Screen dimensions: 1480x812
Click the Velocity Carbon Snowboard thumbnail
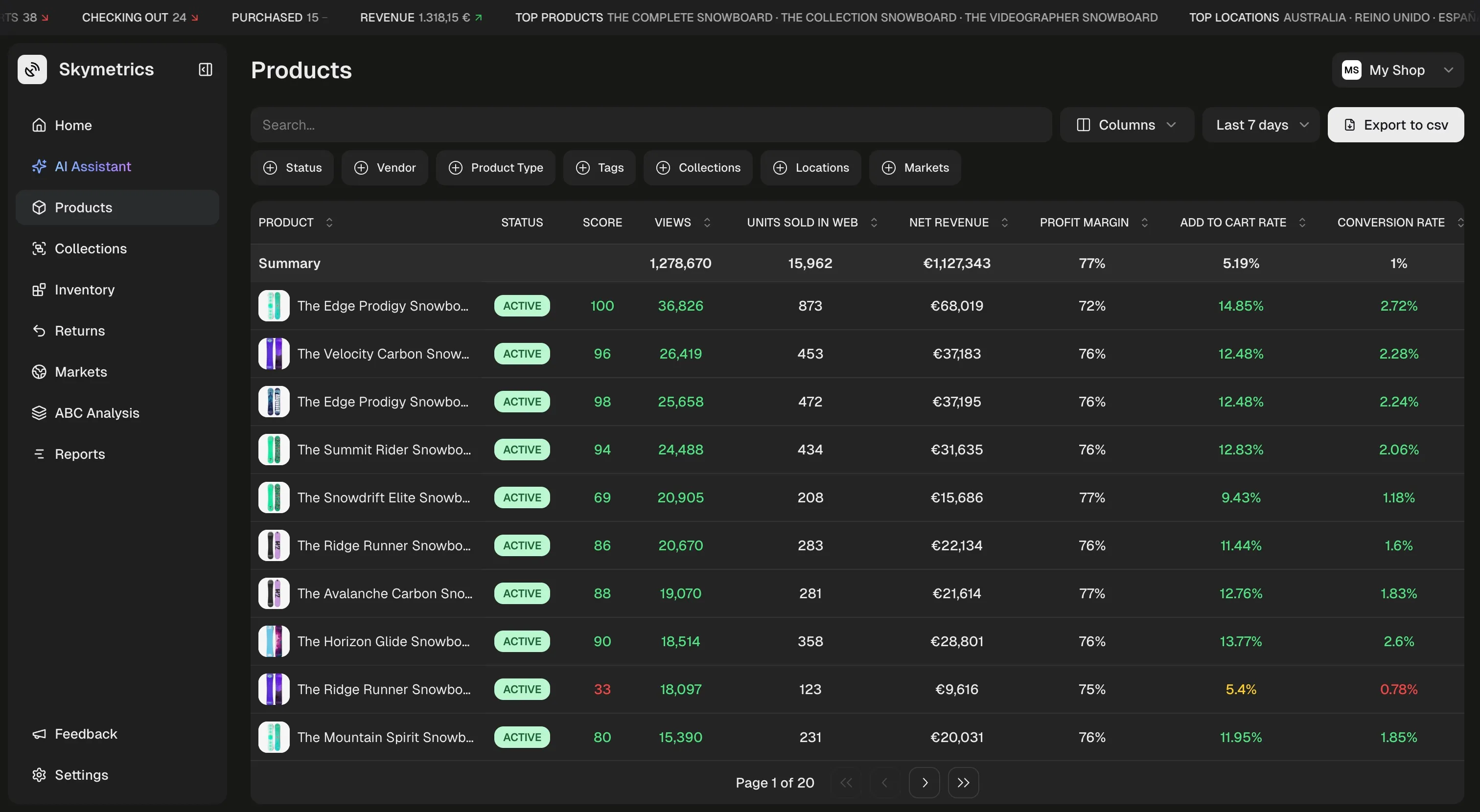pyautogui.click(x=274, y=354)
